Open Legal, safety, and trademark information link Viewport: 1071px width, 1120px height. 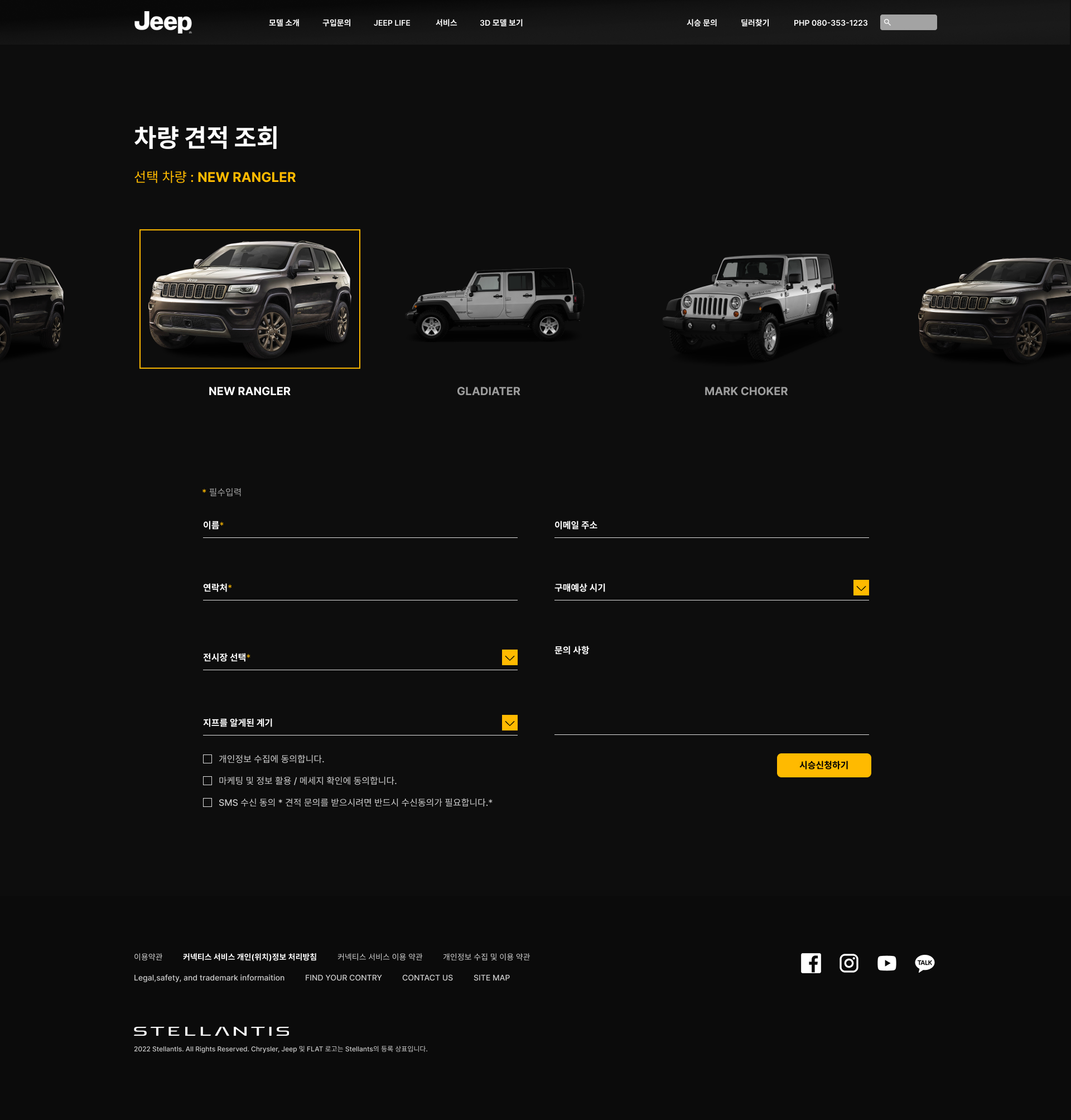click(209, 978)
